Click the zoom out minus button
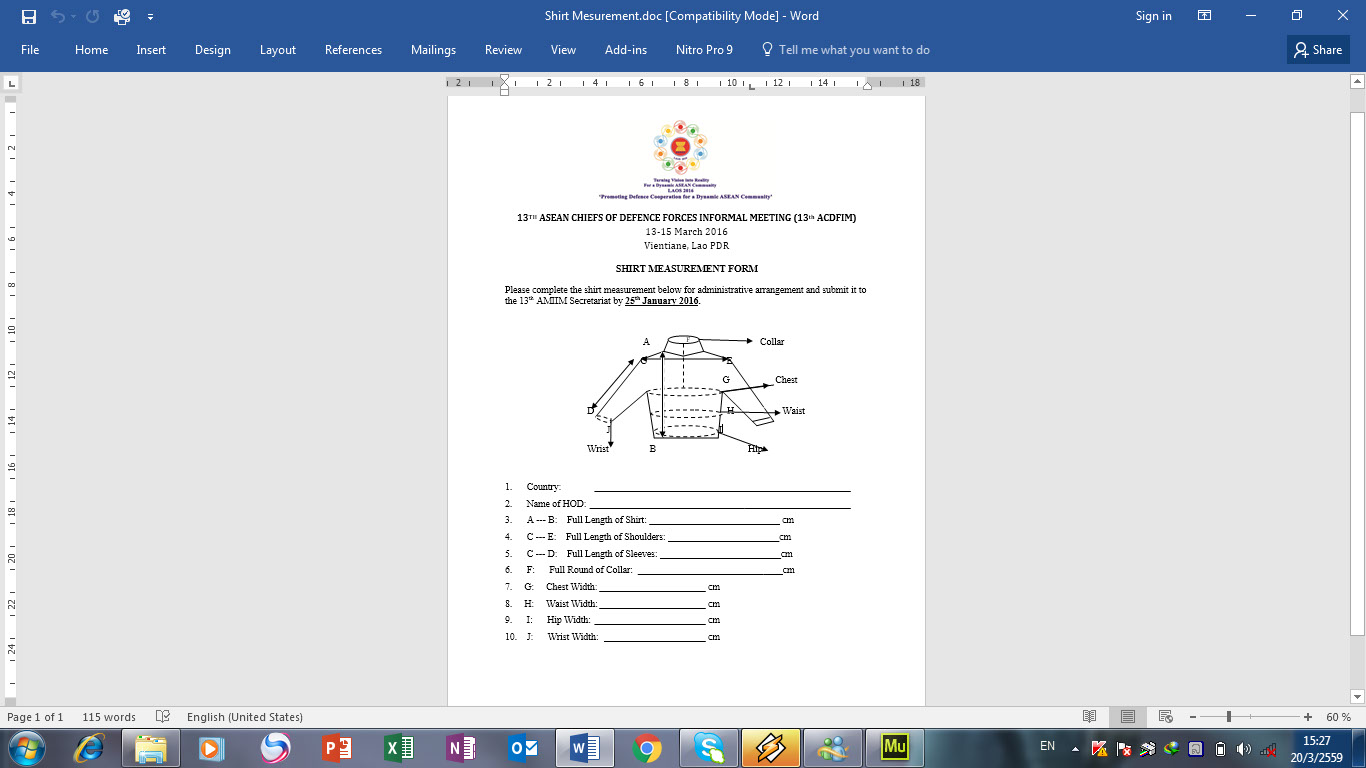The width and height of the screenshot is (1366, 768). pos(1192,717)
